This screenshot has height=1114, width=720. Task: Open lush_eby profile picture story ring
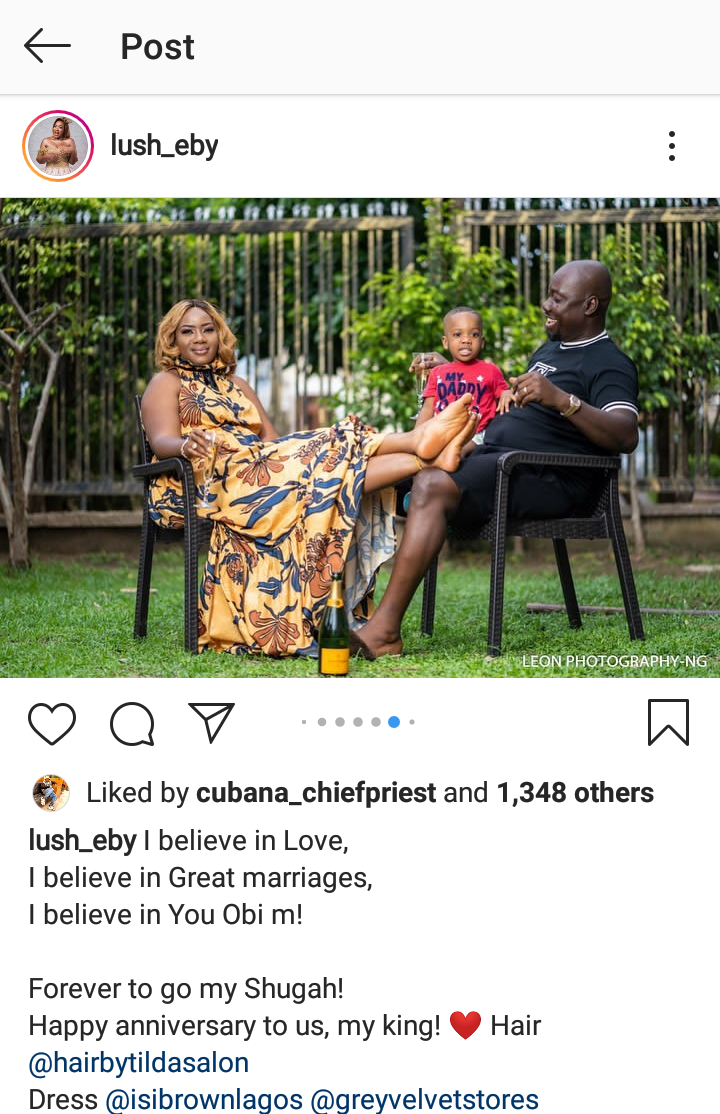[x=58, y=146]
